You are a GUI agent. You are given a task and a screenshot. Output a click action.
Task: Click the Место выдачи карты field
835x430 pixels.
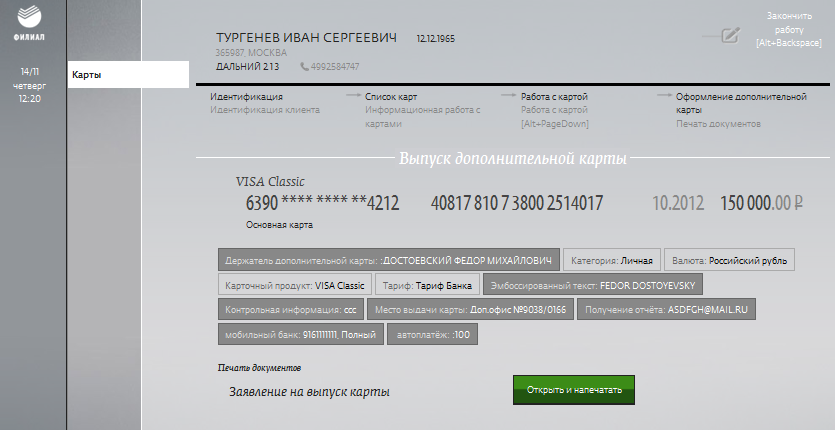(470, 309)
